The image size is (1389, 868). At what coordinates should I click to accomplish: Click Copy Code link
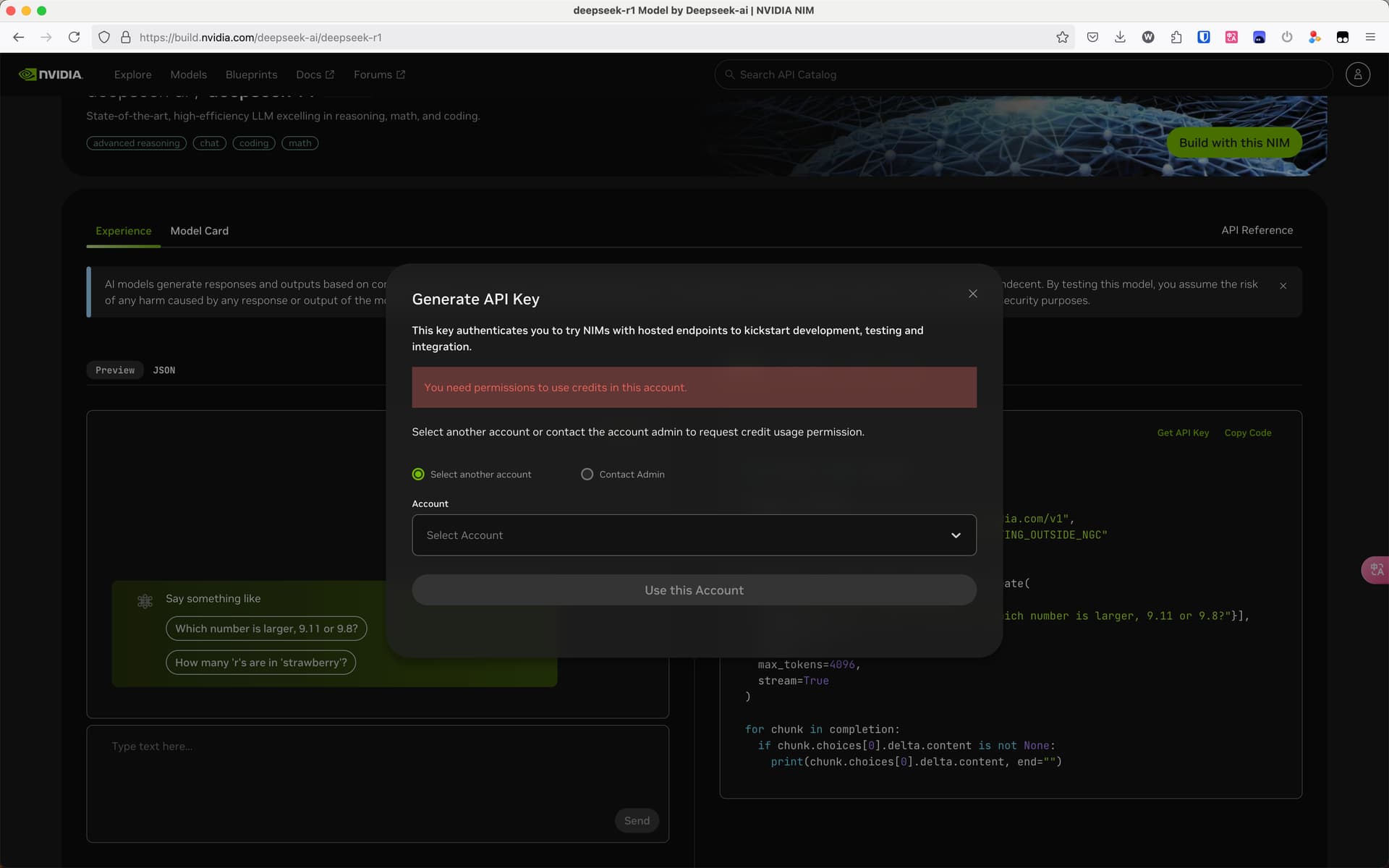[x=1247, y=433]
